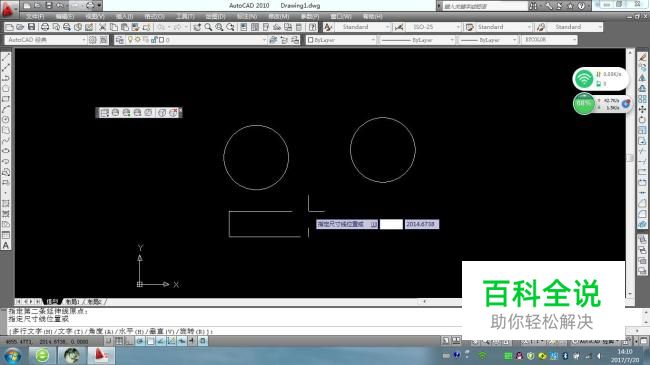The width and height of the screenshot is (650, 365).
Task: Toggle Polar tracking in status bar
Action: [x=140, y=341]
